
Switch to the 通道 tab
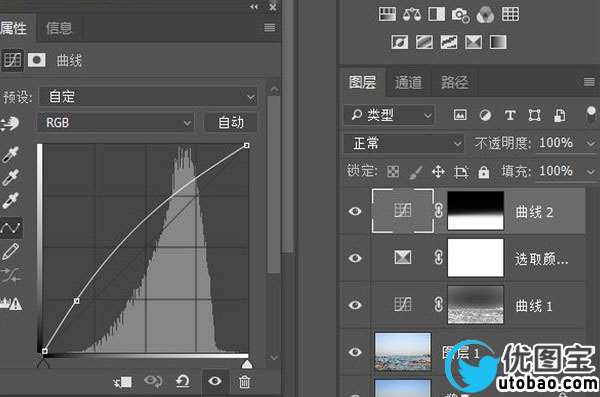pyautogui.click(x=408, y=82)
